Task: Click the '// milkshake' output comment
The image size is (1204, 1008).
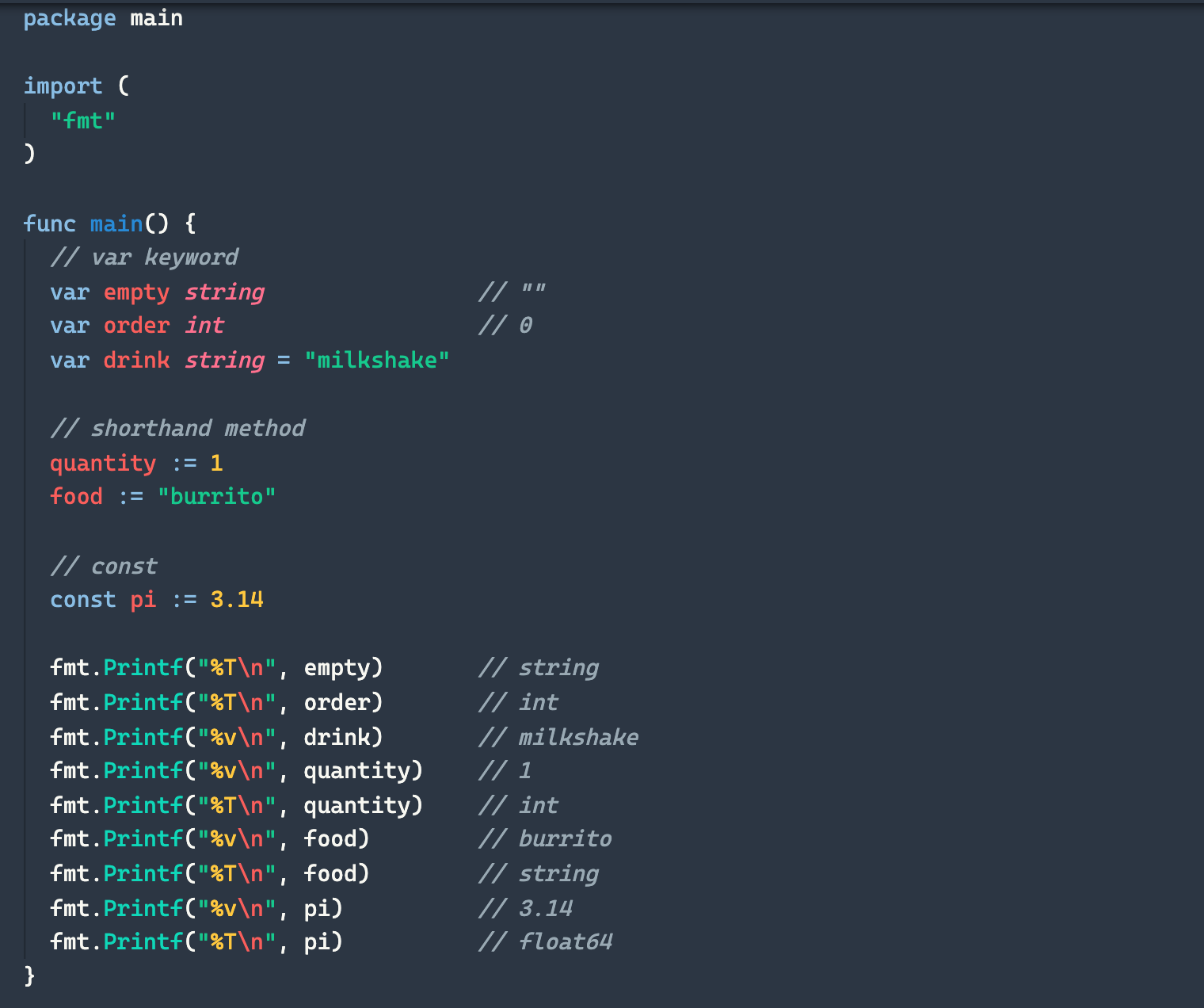Action: 558,737
